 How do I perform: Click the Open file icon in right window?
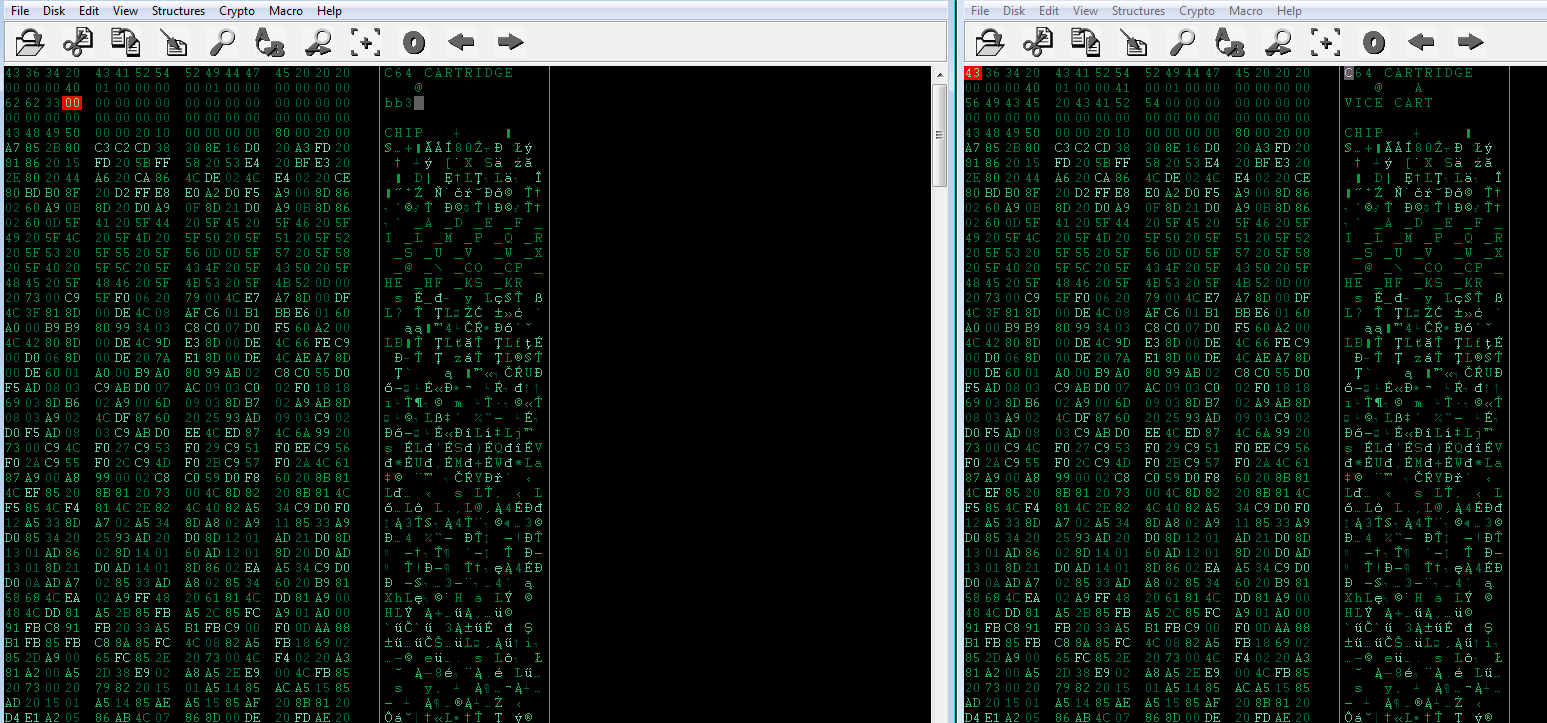(x=990, y=42)
